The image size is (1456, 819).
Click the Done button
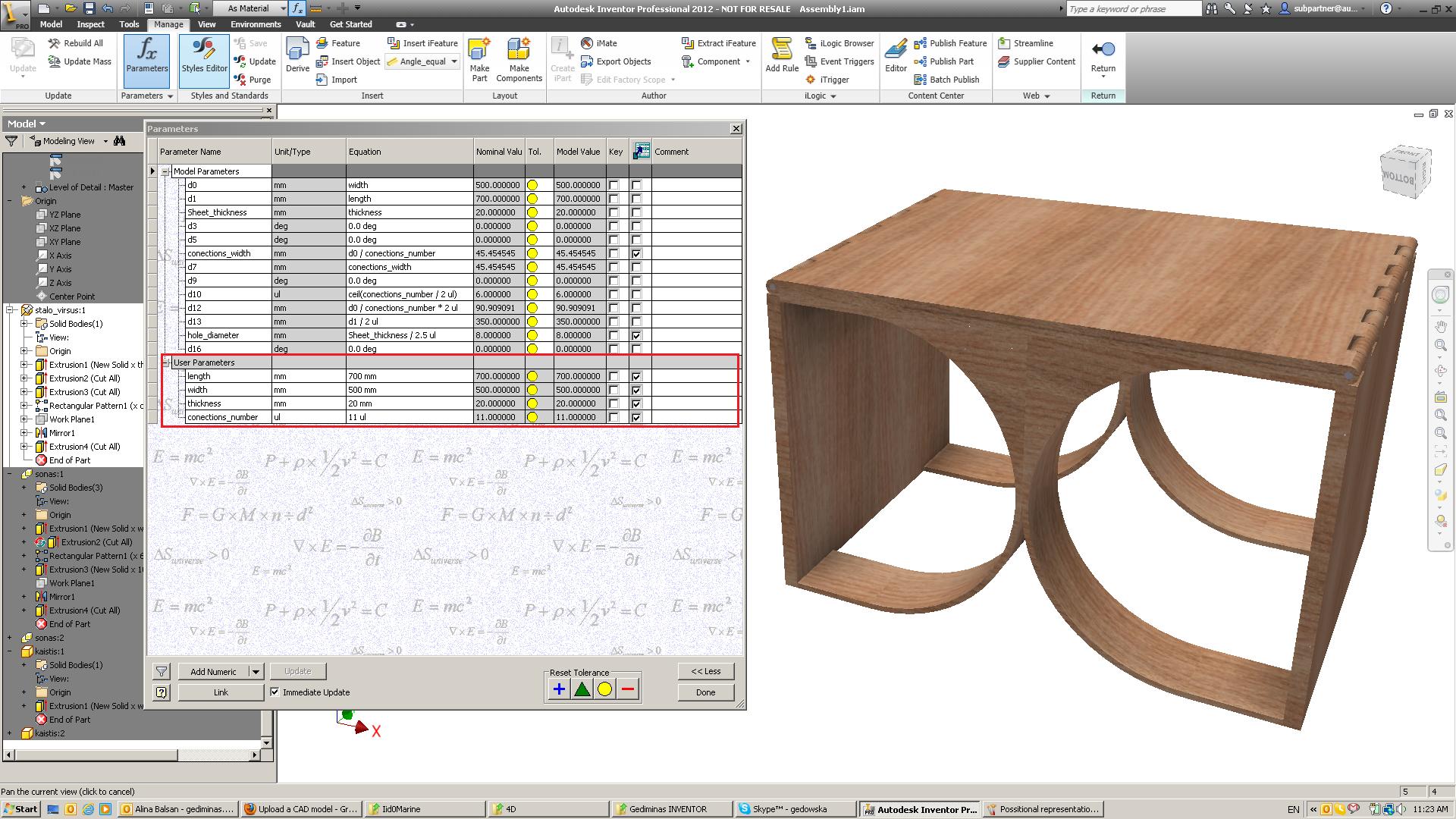pos(705,692)
